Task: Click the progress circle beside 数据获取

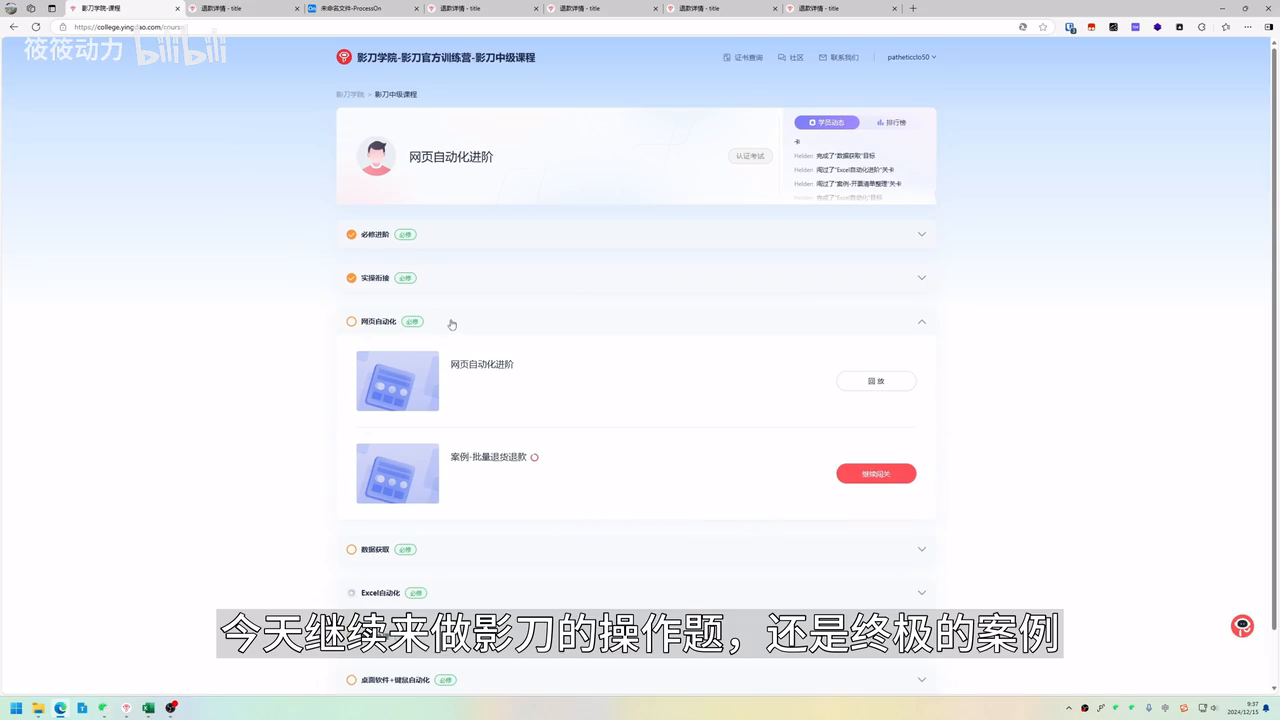Action: click(351, 549)
